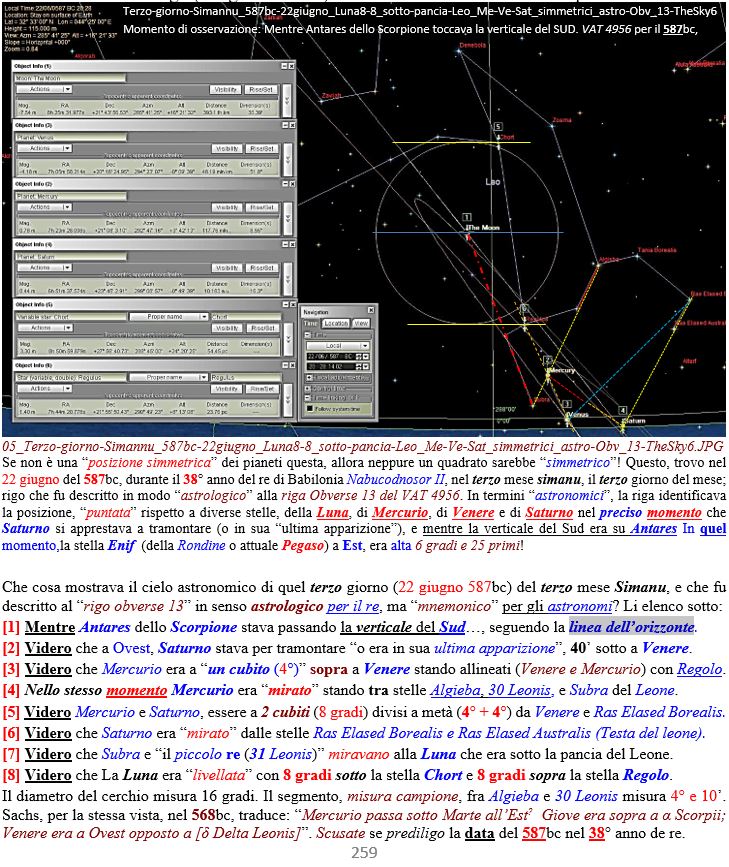Click the 'Venus' label near the horizon
This screenshot has height=867, width=729.
(579, 415)
